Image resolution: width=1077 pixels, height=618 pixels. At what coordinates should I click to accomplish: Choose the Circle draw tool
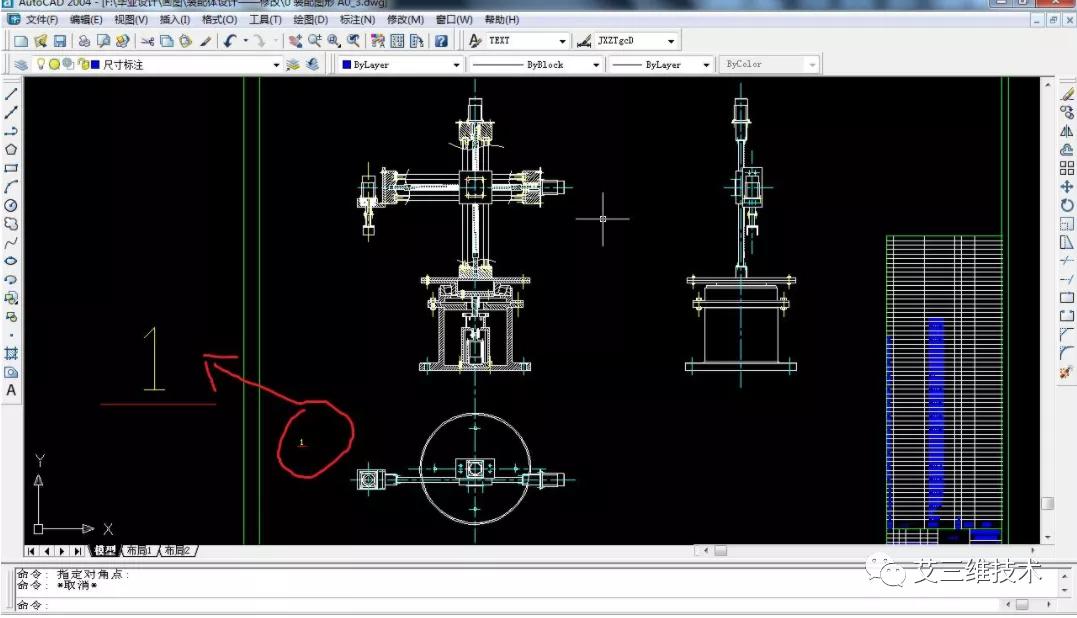pyautogui.click(x=12, y=205)
